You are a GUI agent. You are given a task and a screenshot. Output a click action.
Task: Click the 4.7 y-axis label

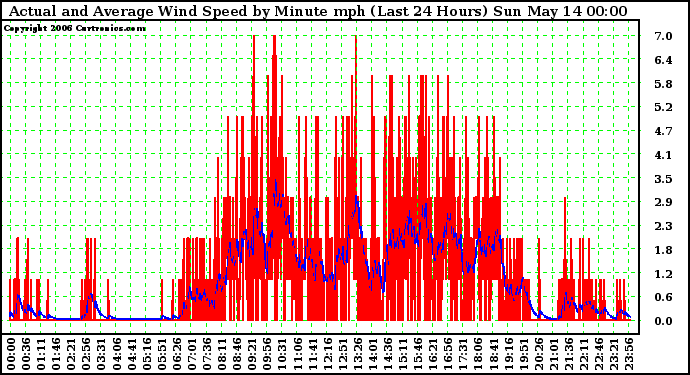(663, 131)
